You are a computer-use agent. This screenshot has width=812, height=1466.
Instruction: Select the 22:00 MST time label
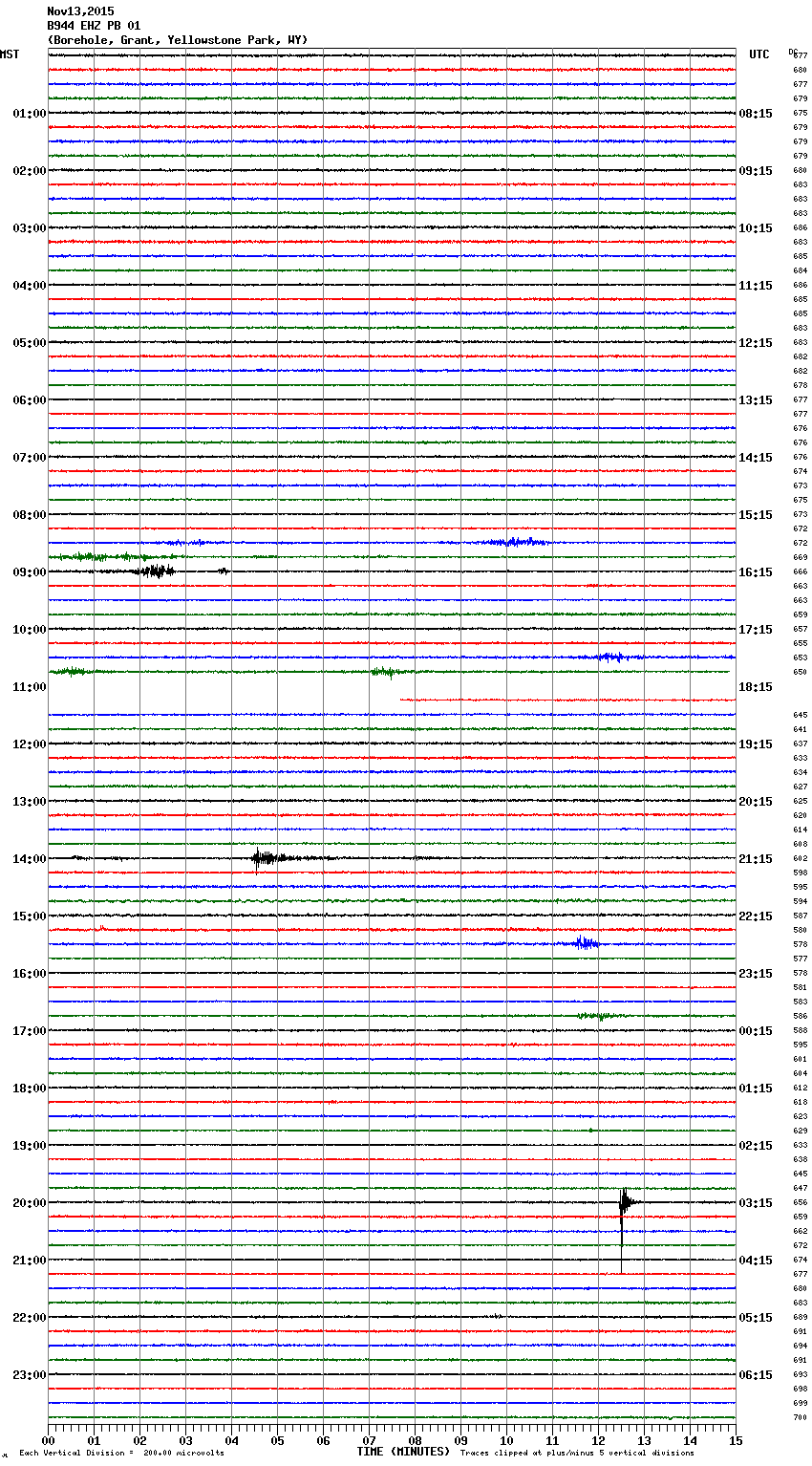[30, 1318]
